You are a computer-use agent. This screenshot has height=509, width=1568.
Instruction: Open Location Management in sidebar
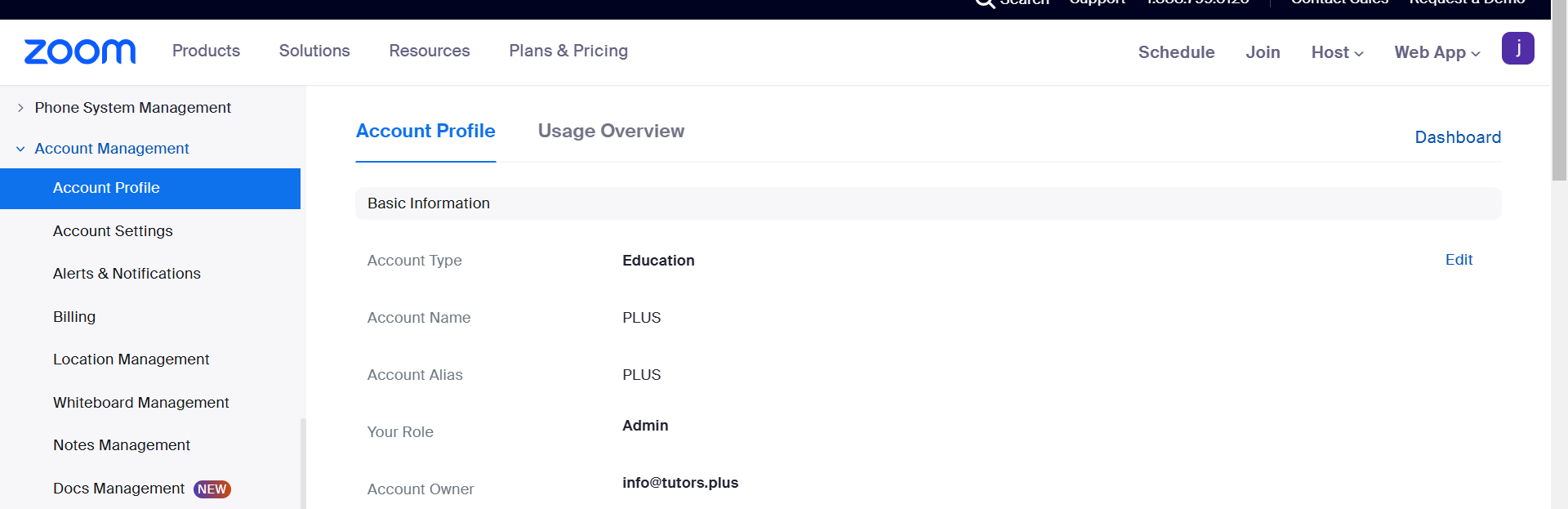click(x=131, y=359)
